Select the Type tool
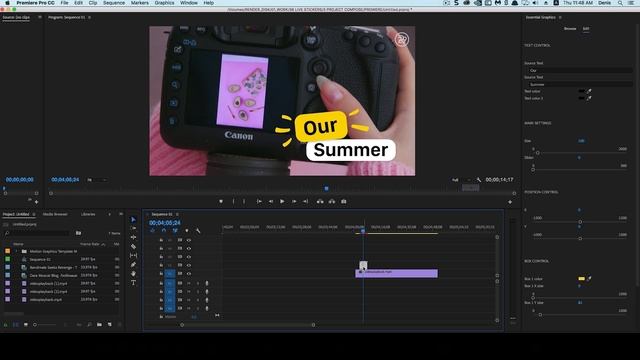Image resolution: width=640 pixels, height=360 pixels. pos(133,282)
